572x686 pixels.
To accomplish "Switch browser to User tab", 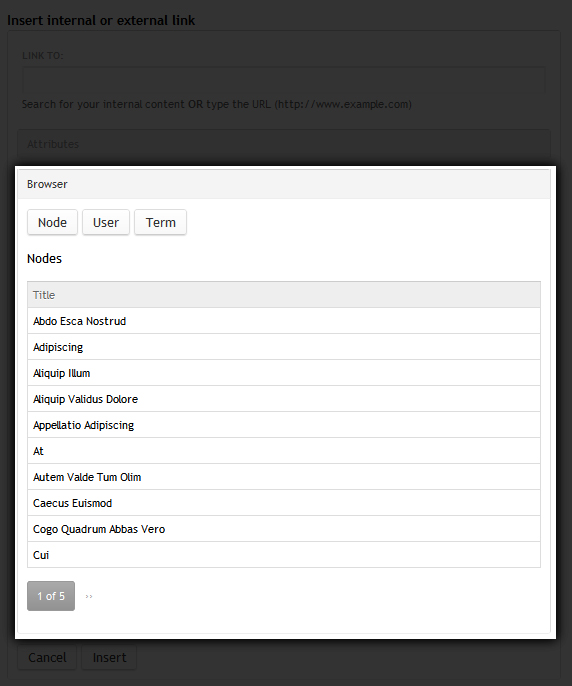I will 106,222.
